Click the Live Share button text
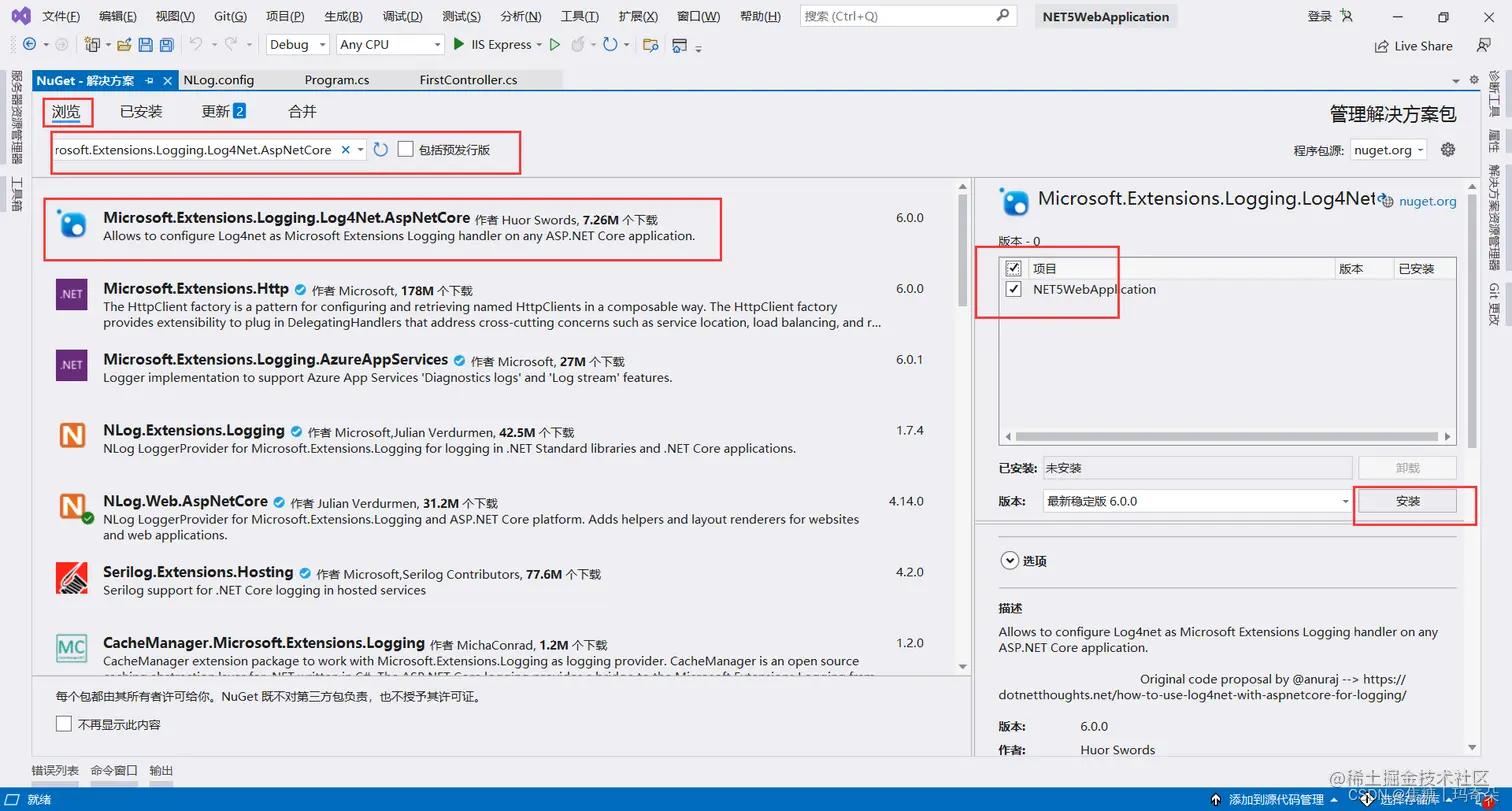 [x=1423, y=46]
